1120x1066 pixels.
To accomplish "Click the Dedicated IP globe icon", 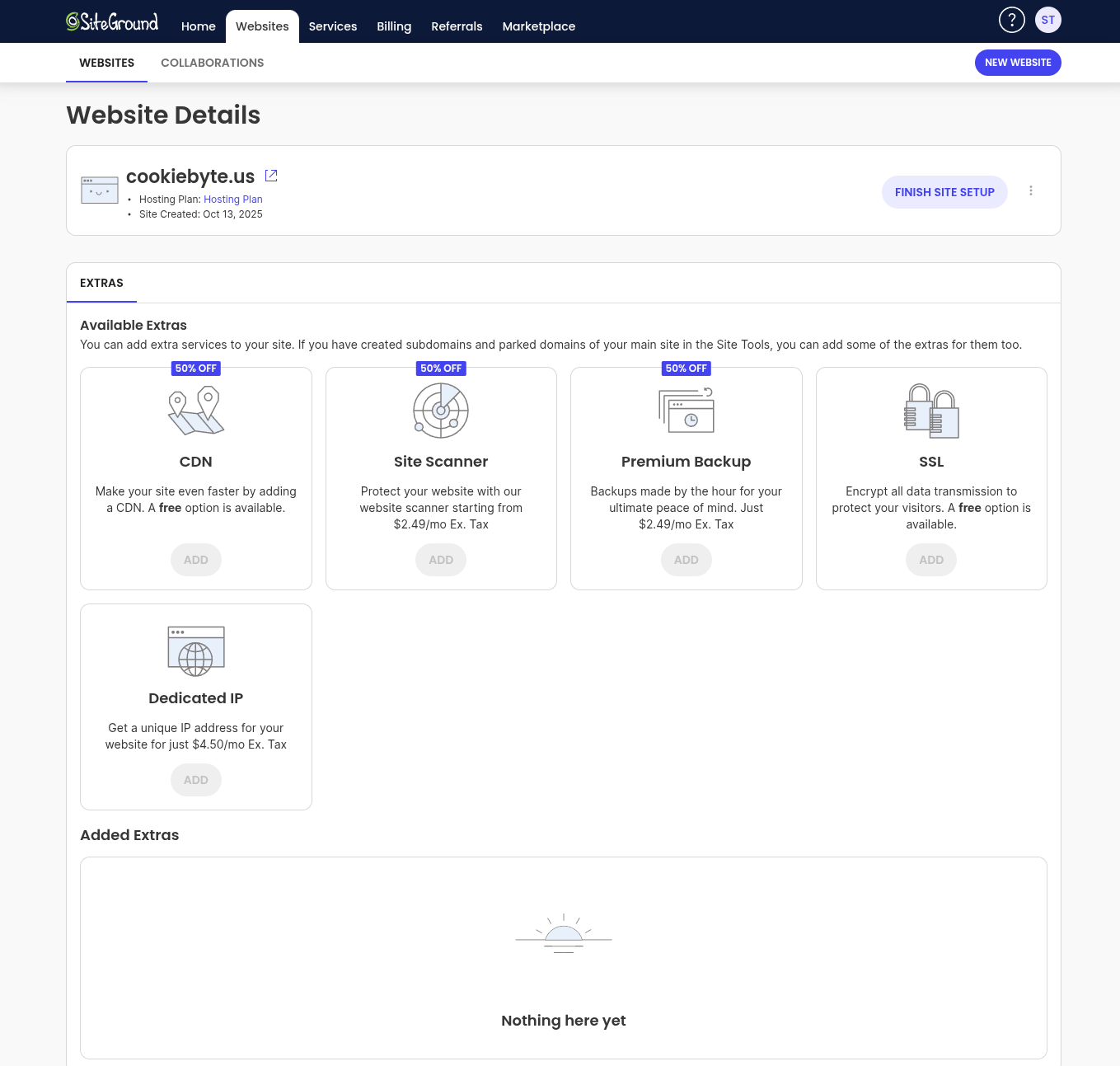I will click(196, 651).
